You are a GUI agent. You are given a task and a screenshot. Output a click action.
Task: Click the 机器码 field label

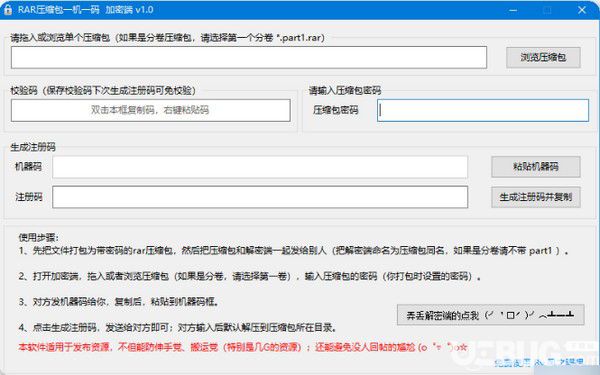pyautogui.click(x=28, y=166)
